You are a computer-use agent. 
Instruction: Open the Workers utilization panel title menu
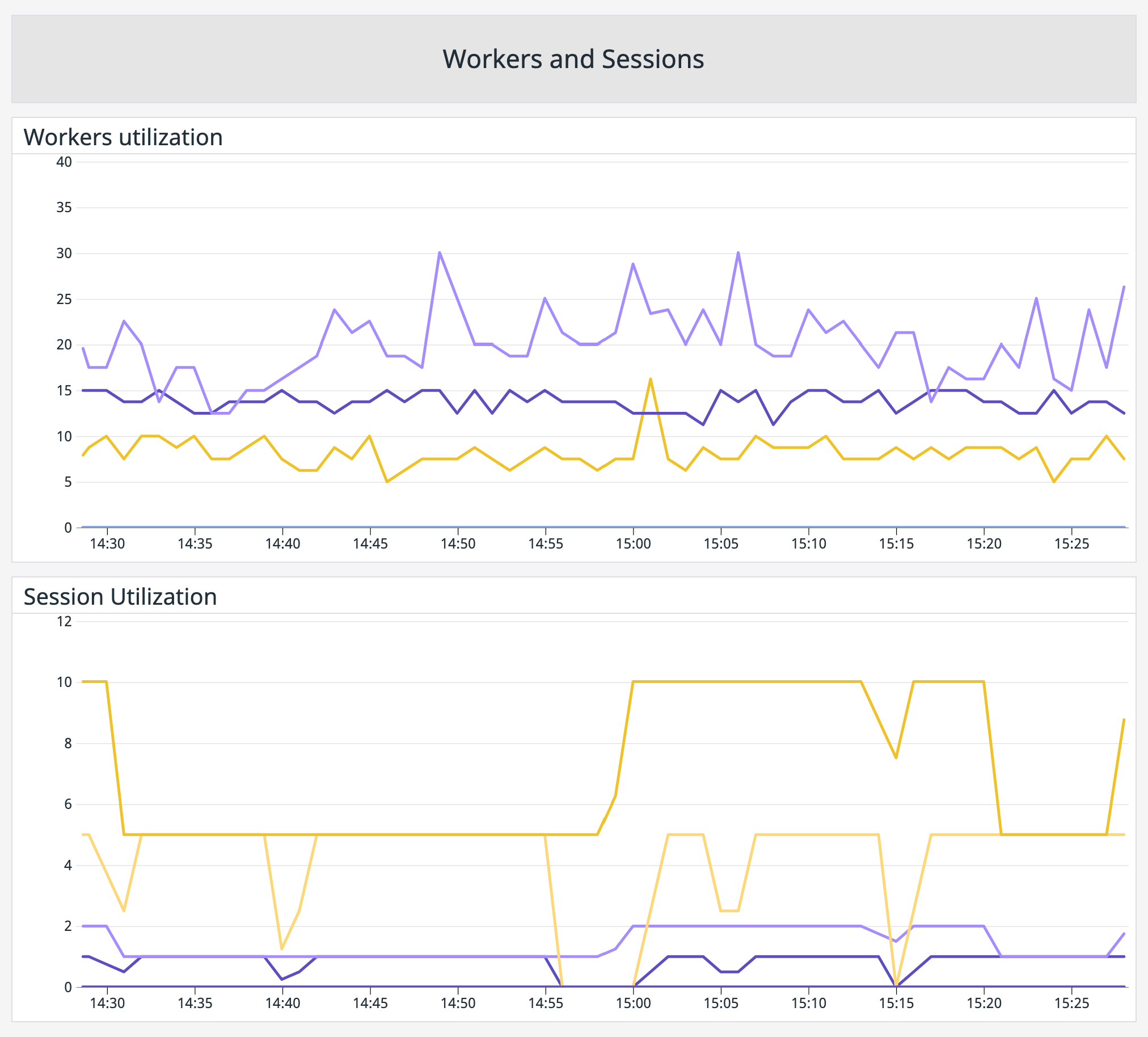[x=124, y=136]
